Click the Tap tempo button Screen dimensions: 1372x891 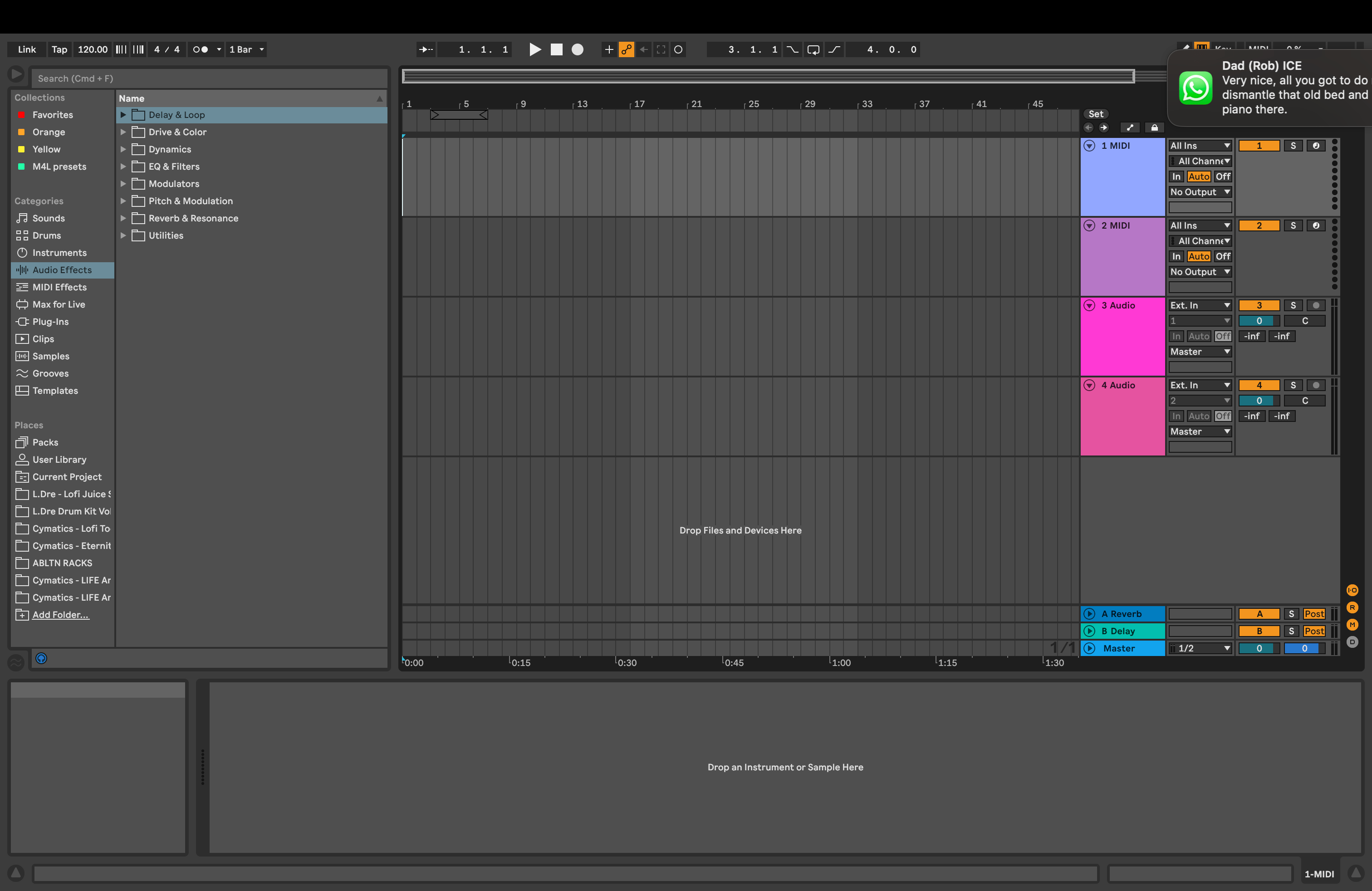pos(59,49)
